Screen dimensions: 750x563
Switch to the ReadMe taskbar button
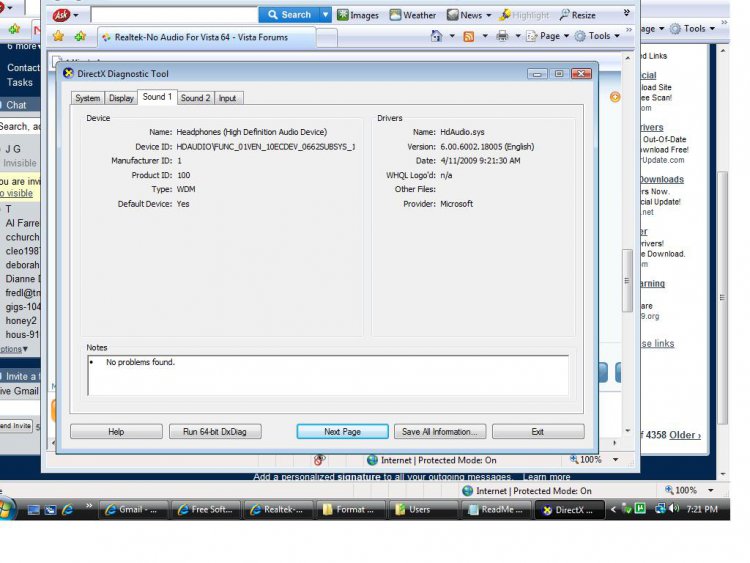(x=497, y=510)
